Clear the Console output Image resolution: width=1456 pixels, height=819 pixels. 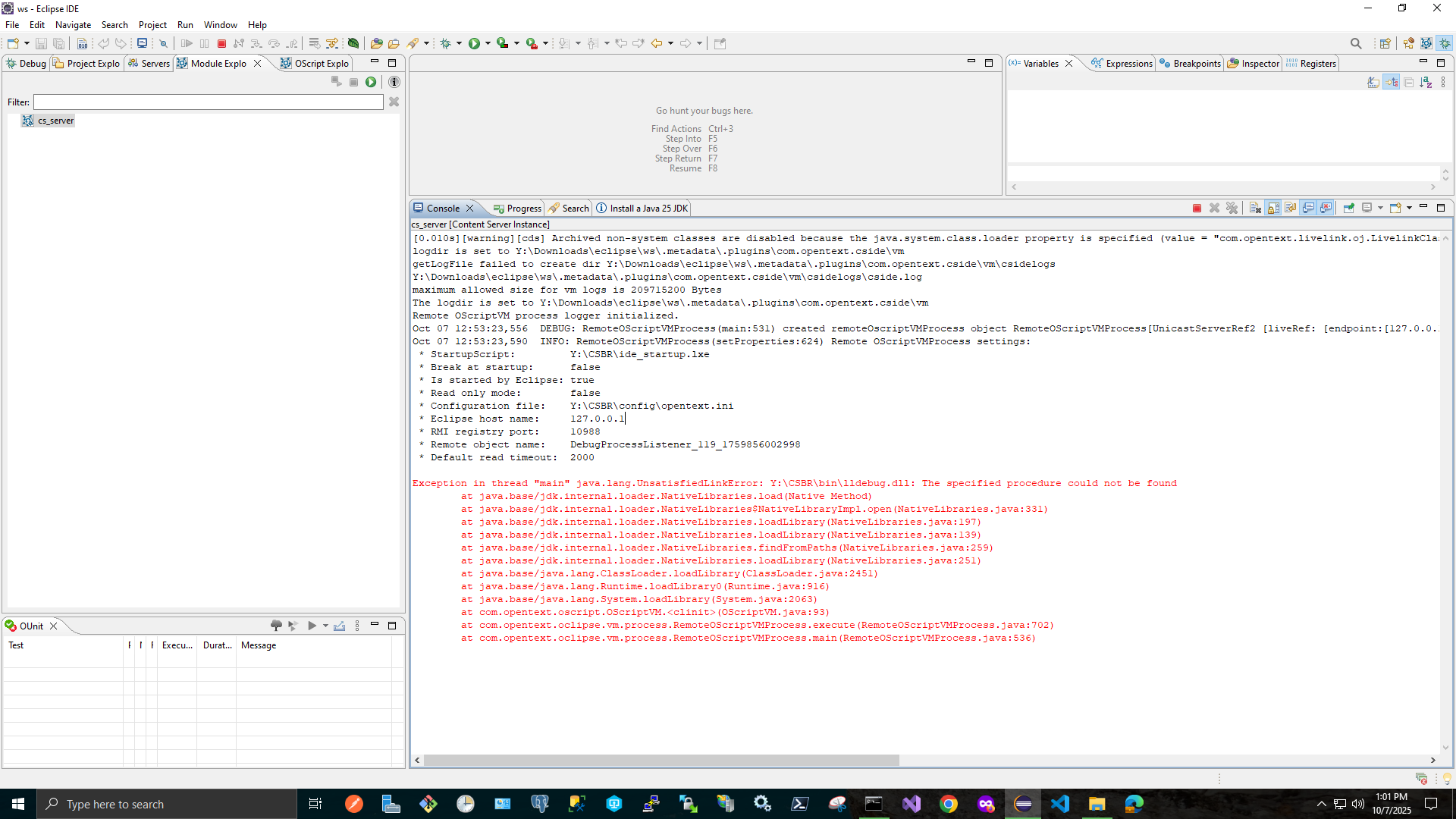pos(1255,208)
